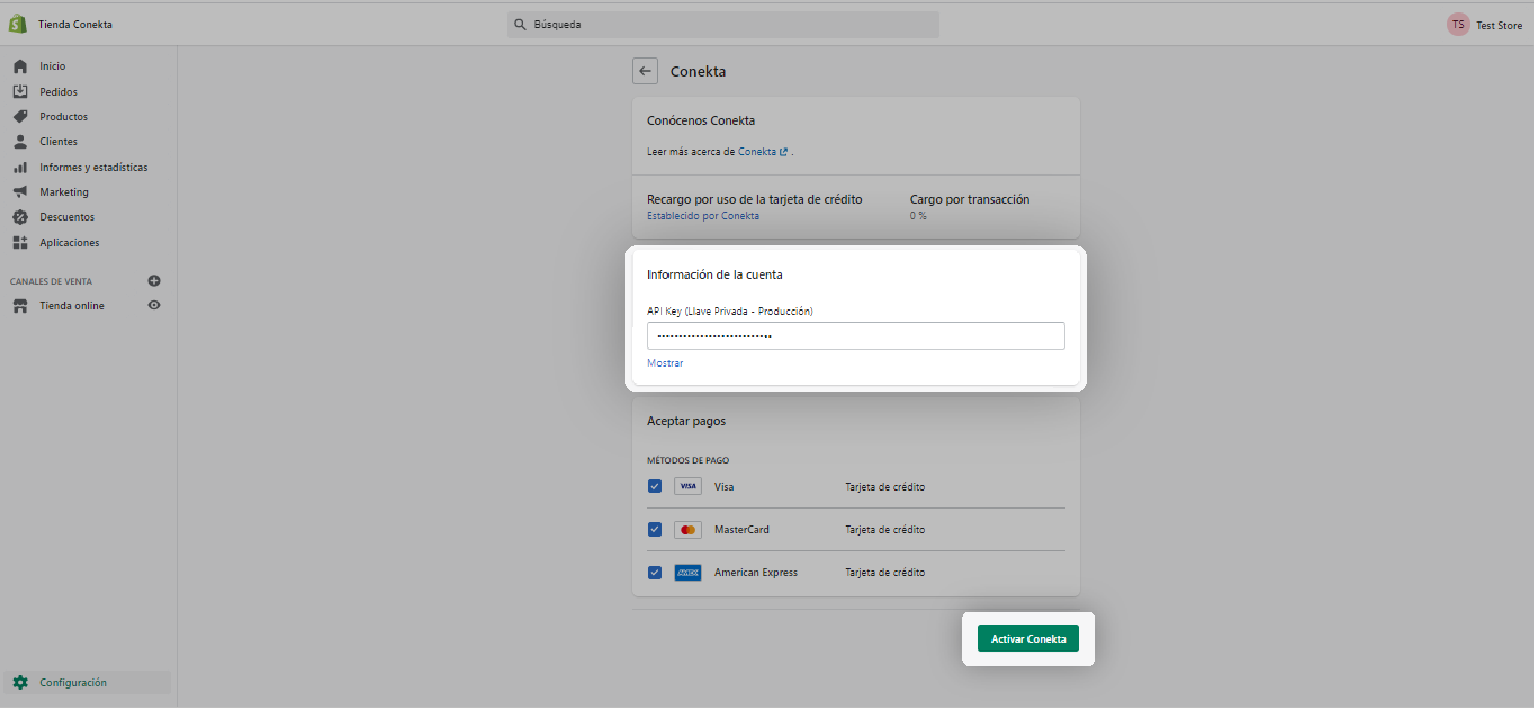Click the Shopify bag logo
This screenshot has height=708, width=1534.
tap(18, 24)
